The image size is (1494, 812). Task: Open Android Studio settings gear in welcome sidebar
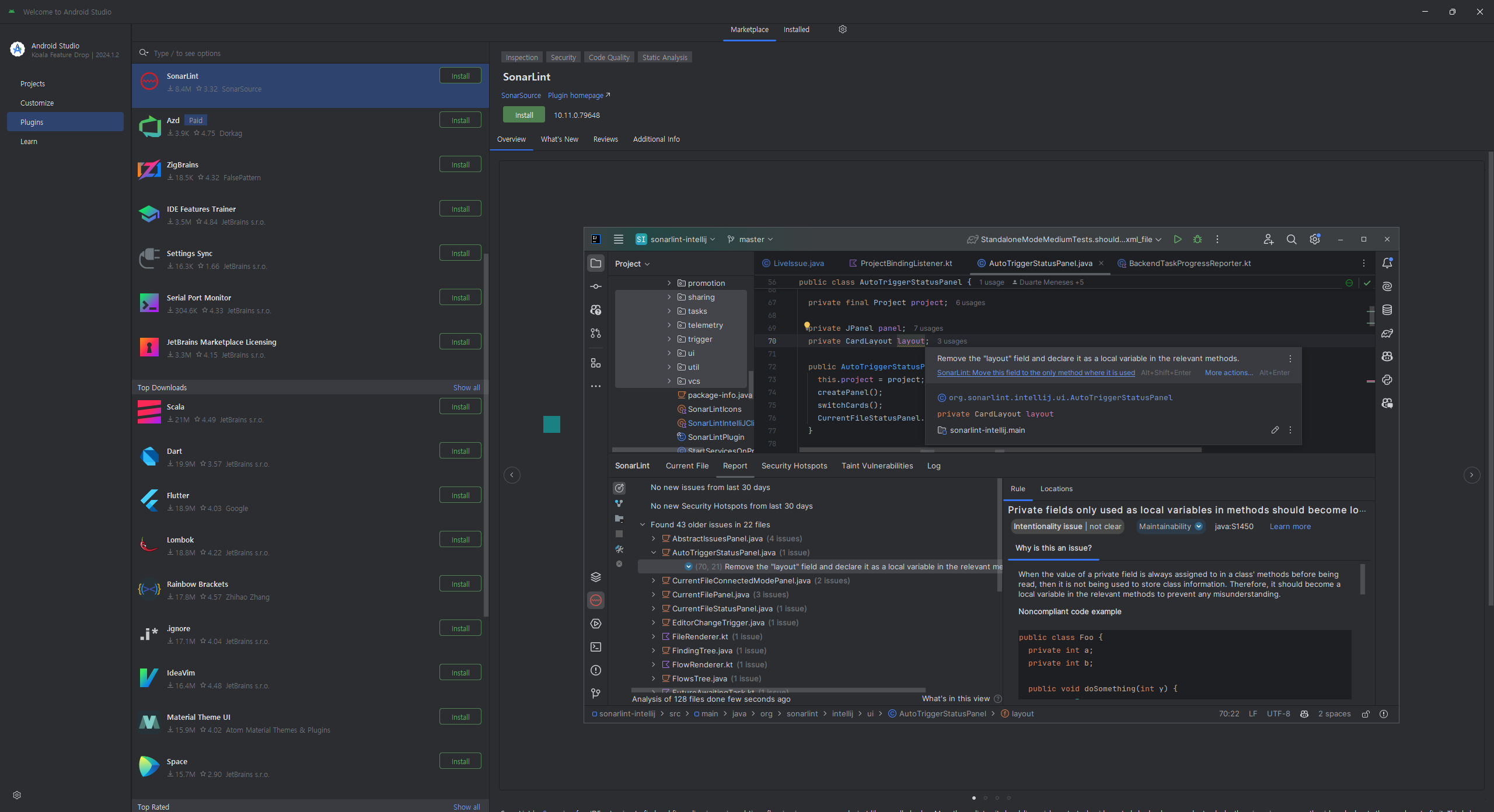click(x=16, y=794)
